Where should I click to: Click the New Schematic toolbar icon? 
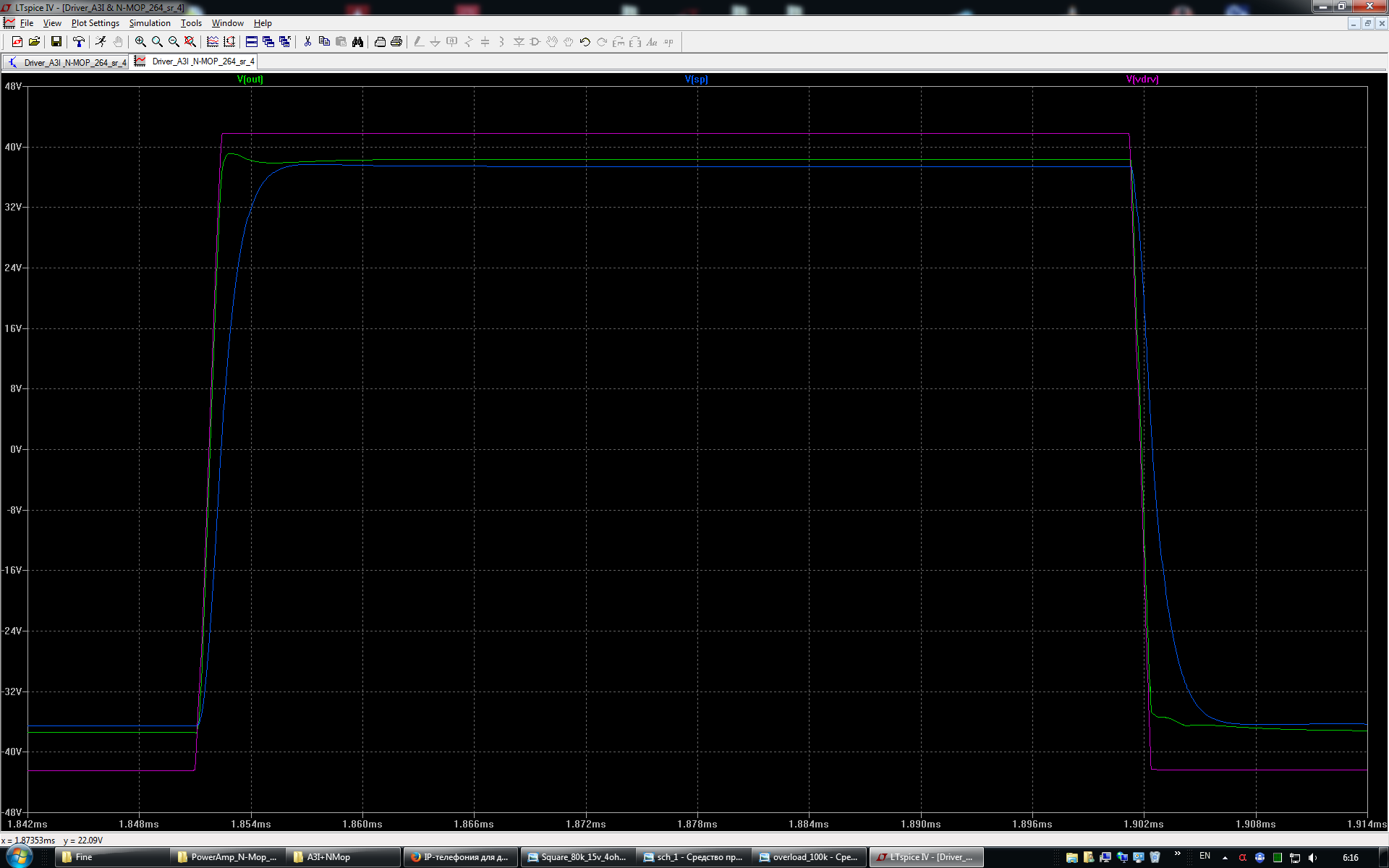pyautogui.click(x=17, y=42)
